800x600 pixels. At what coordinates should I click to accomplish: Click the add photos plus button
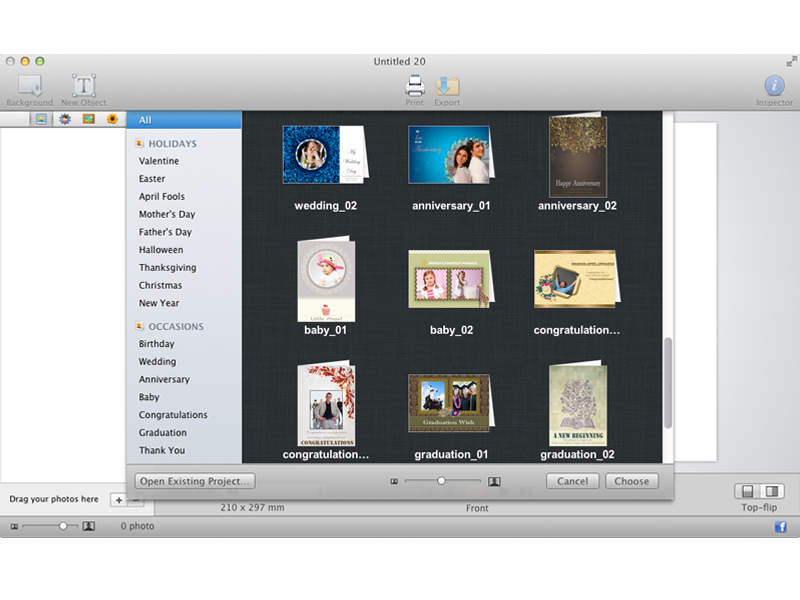(x=119, y=500)
